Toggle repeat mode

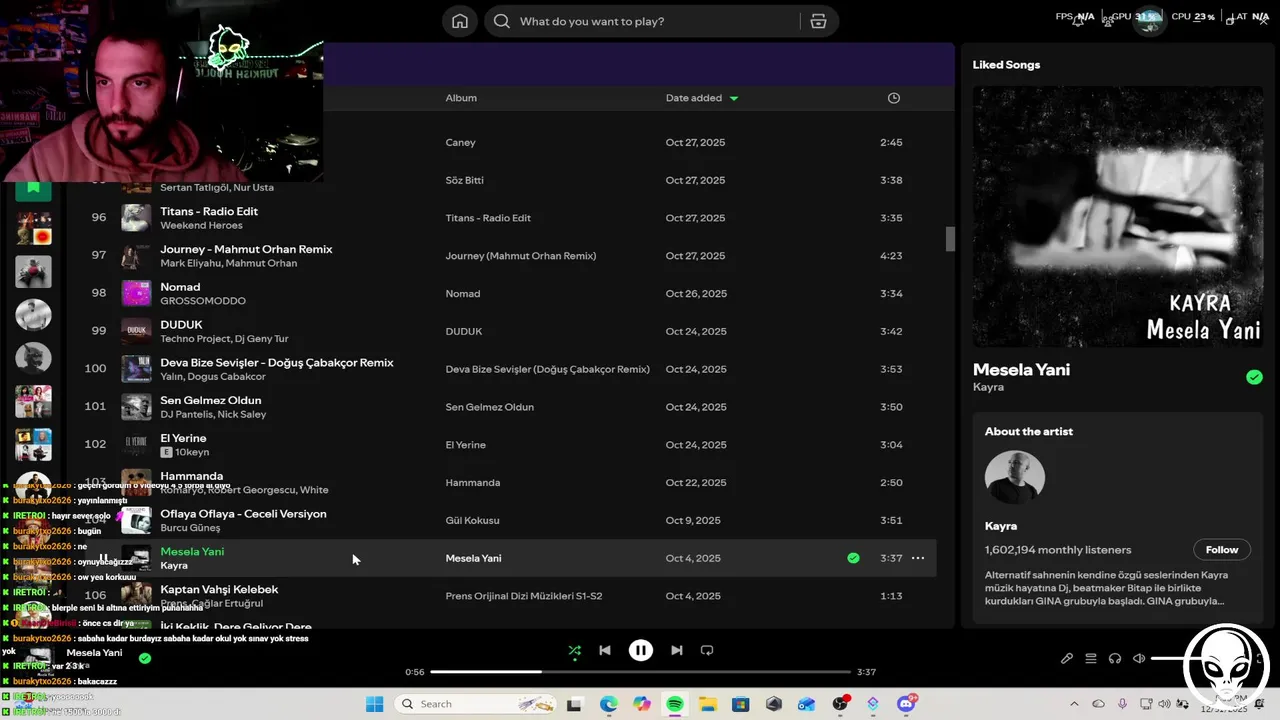(707, 650)
